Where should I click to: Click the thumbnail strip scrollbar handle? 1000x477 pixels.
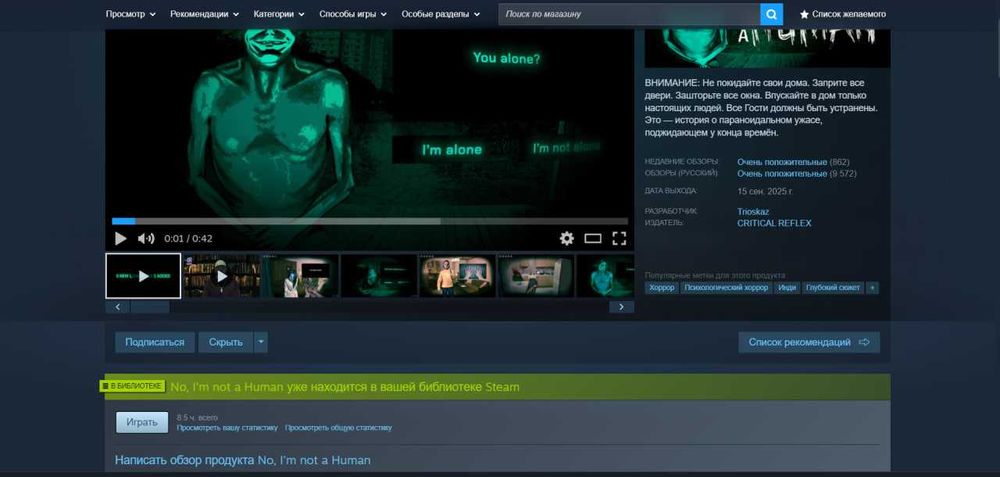(x=150, y=307)
